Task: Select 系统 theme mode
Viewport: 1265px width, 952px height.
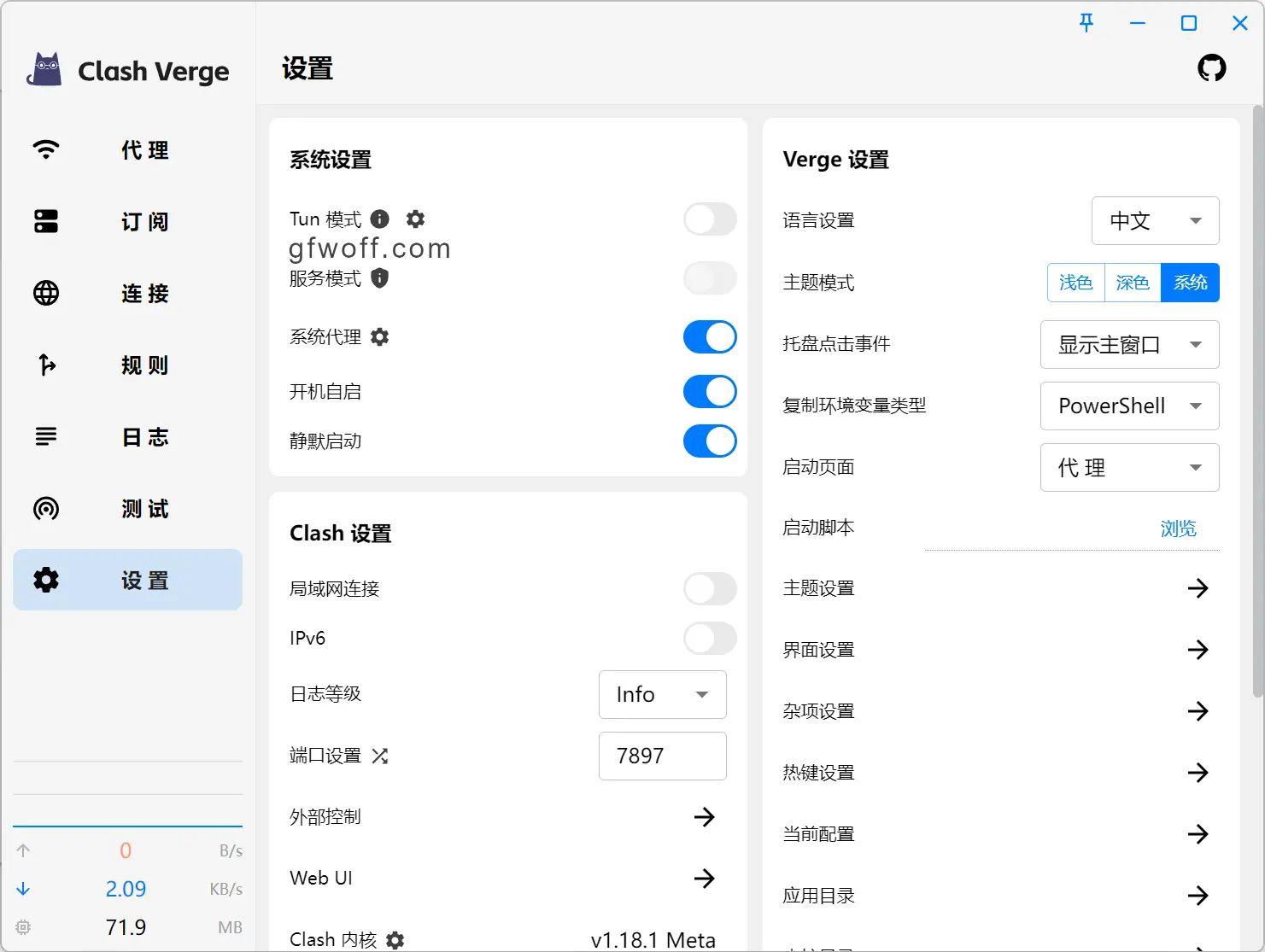Action: pos(1190,283)
